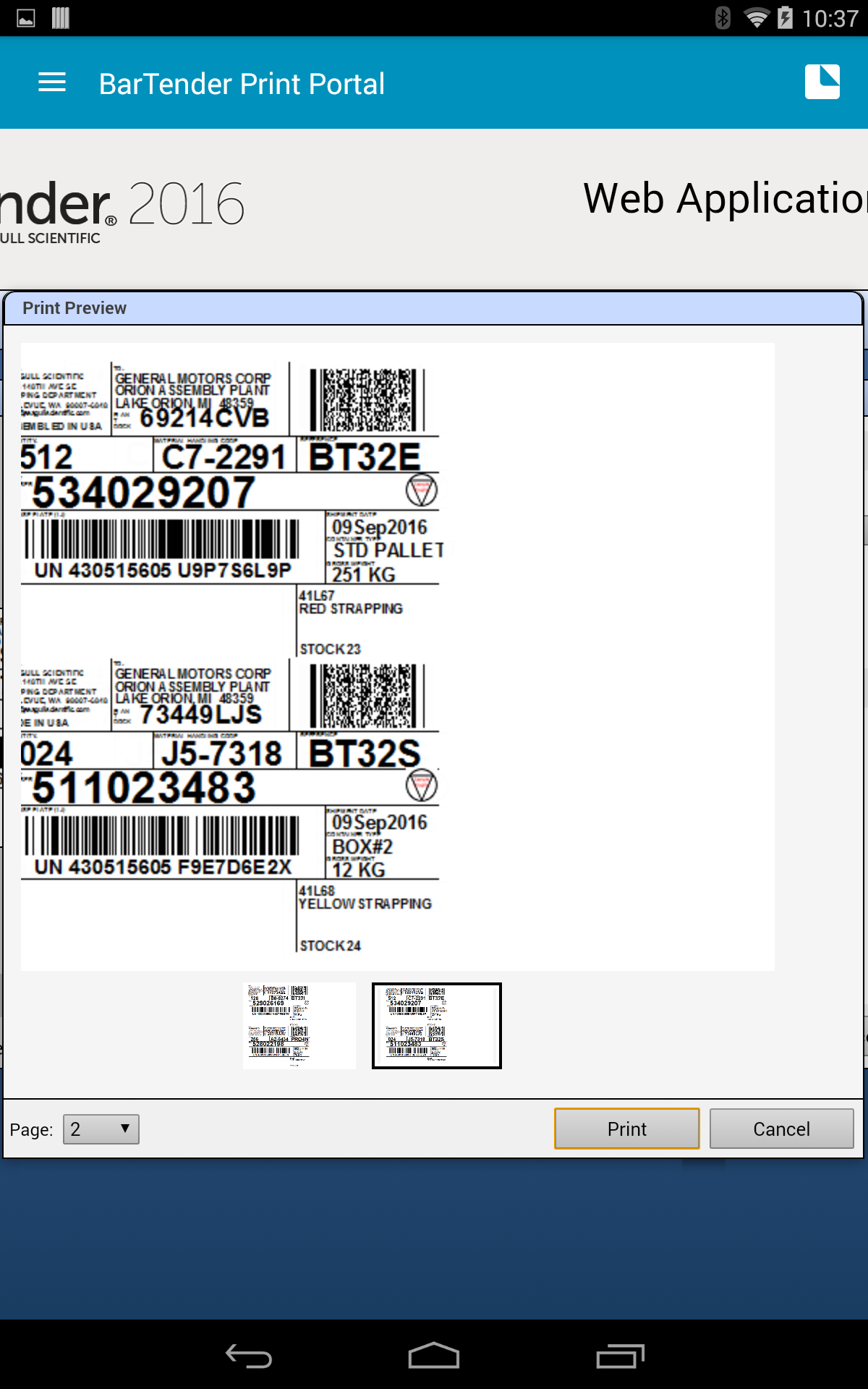Tap the Android back button
This screenshot has width=868, height=1389.
pos(249,1356)
